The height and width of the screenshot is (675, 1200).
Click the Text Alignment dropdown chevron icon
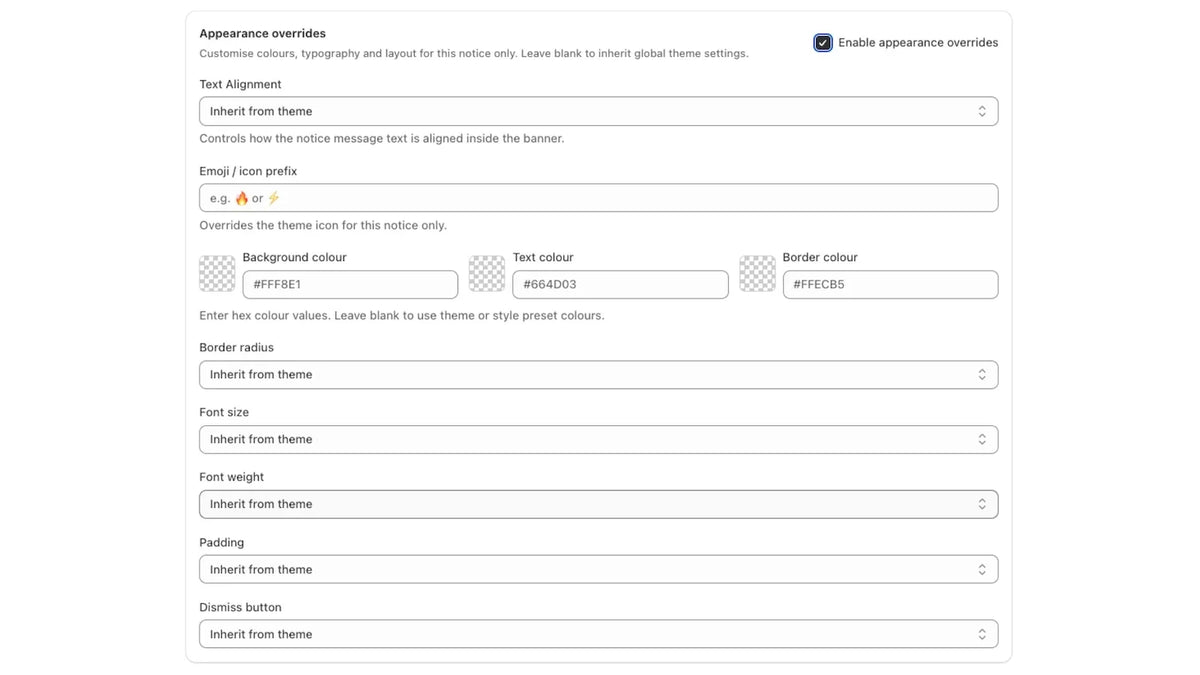point(982,111)
